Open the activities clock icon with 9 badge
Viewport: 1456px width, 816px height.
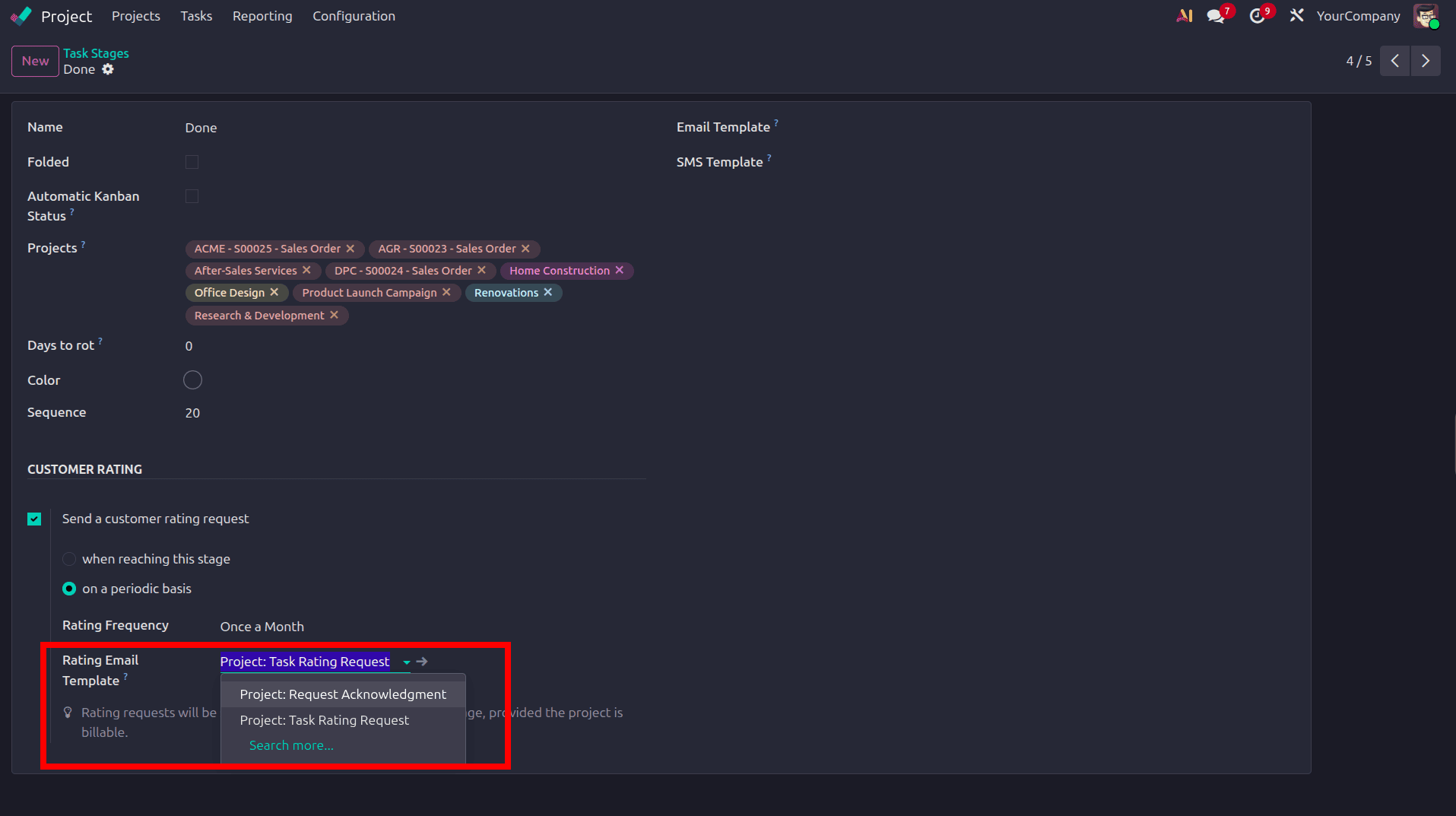click(x=1257, y=16)
